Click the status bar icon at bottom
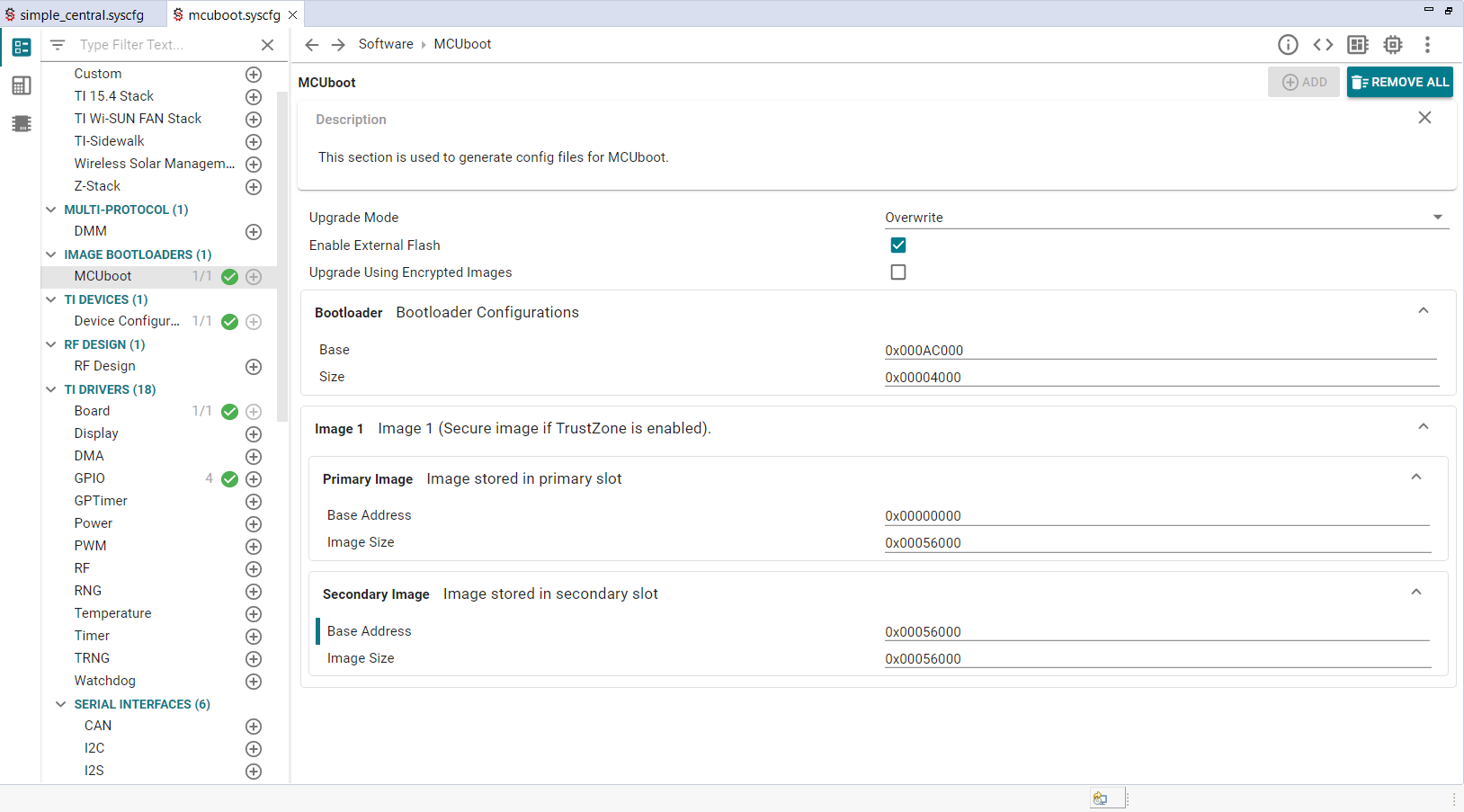The height and width of the screenshot is (812, 1464). [x=1101, y=798]
